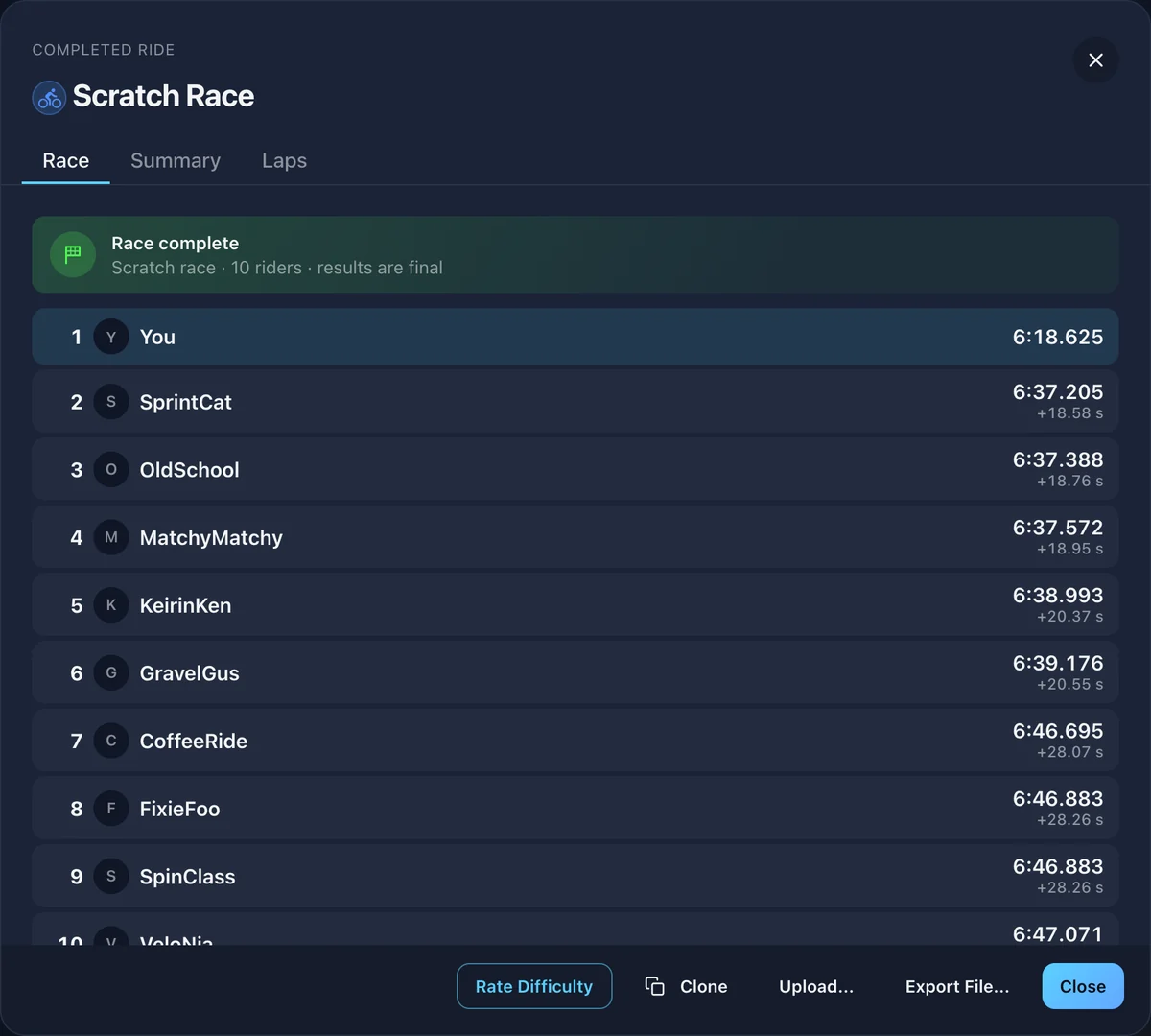Screen dimensions: 1151x1036
Task: Switch to the Race tab
Action: [66, 160]
